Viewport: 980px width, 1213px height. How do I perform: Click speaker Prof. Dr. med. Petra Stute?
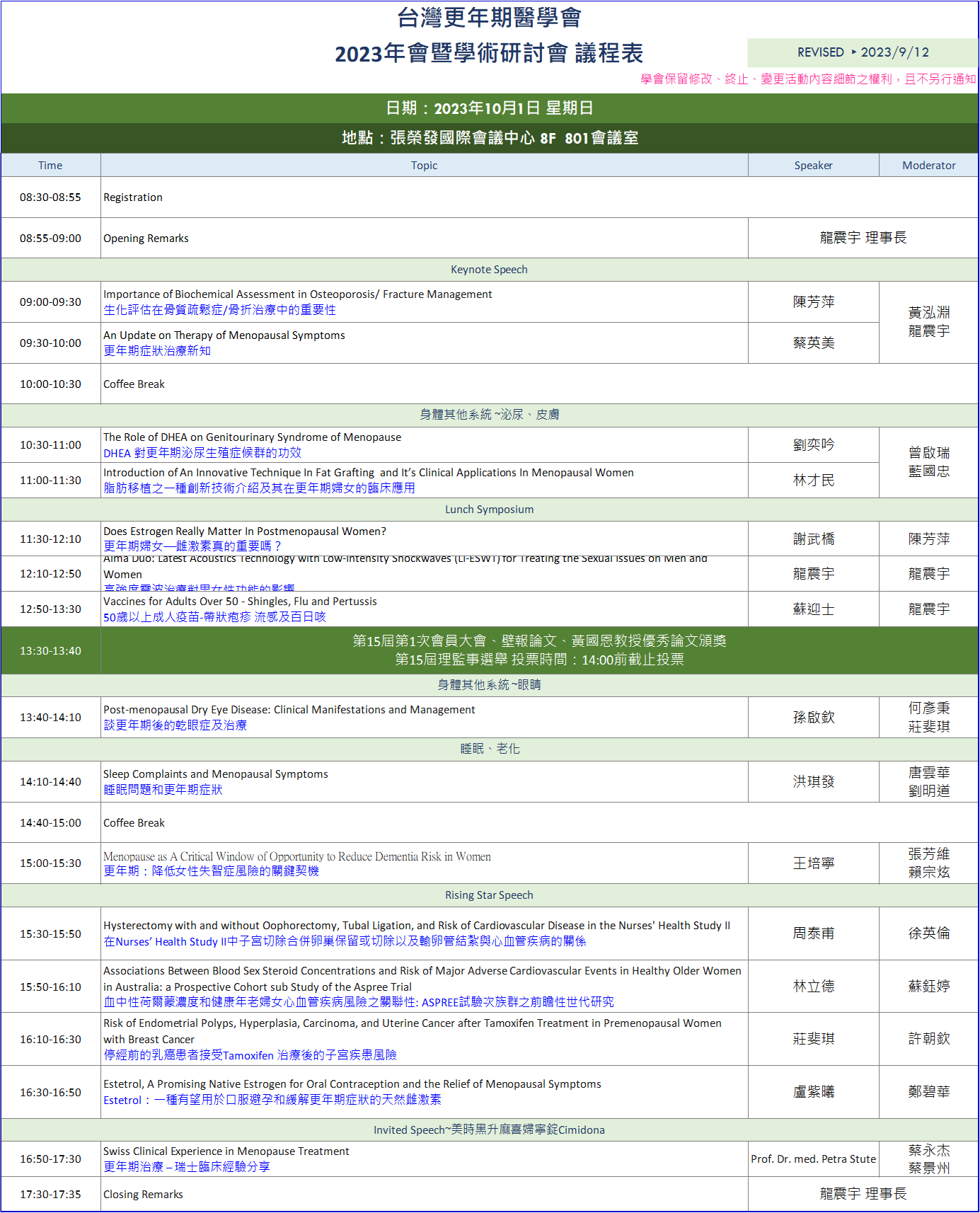(813, 1159)
